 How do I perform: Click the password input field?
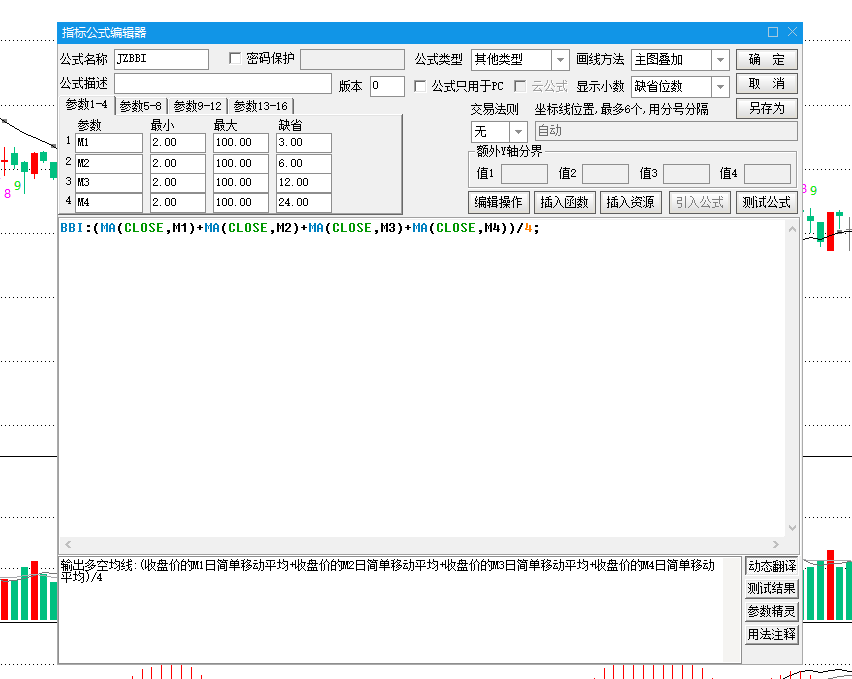pos(352,59)
